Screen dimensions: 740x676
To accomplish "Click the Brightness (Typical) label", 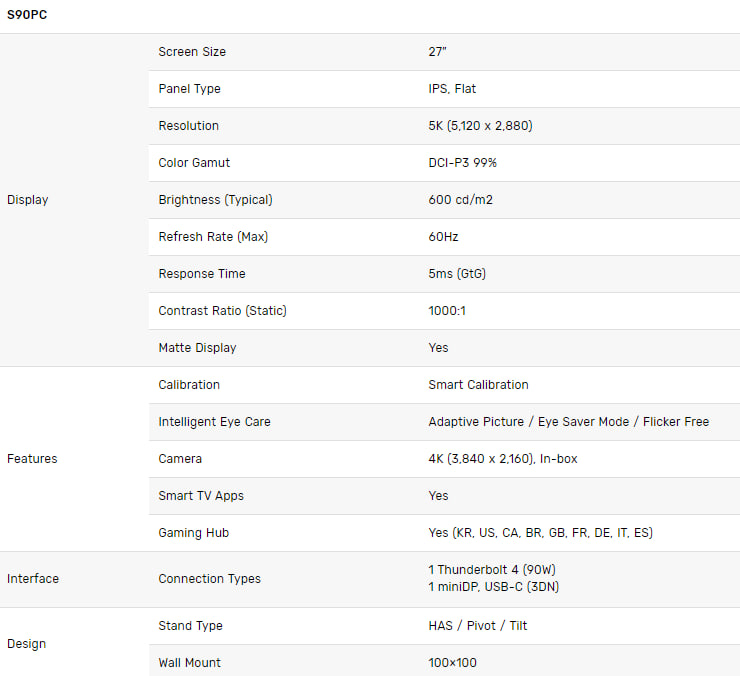I will (x=216, y=200).
